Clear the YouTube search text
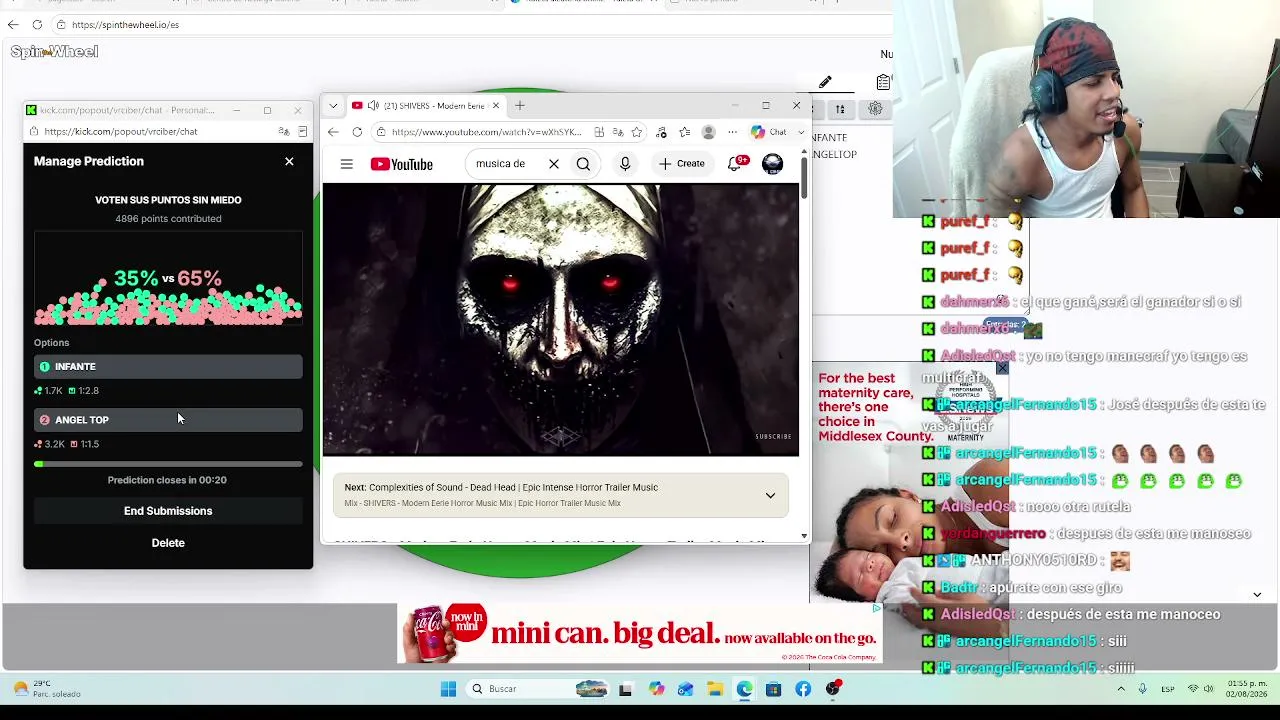The image size is (1280, 720). 553,164
